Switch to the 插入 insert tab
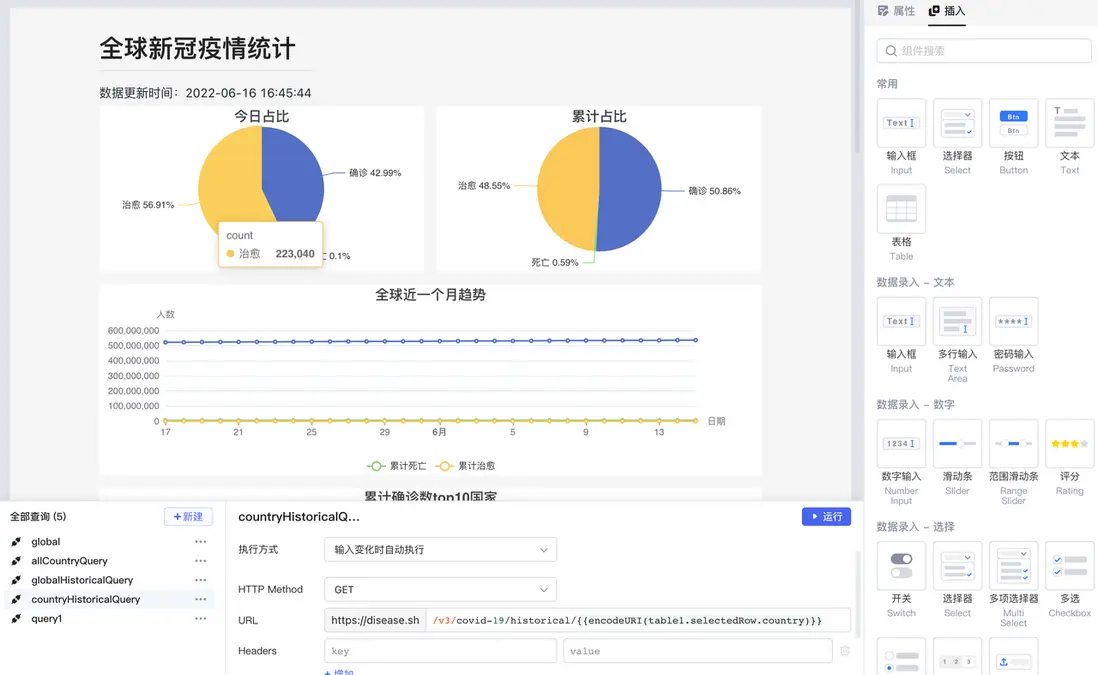The image size is (1098, 675). click(x=947, y=11)
